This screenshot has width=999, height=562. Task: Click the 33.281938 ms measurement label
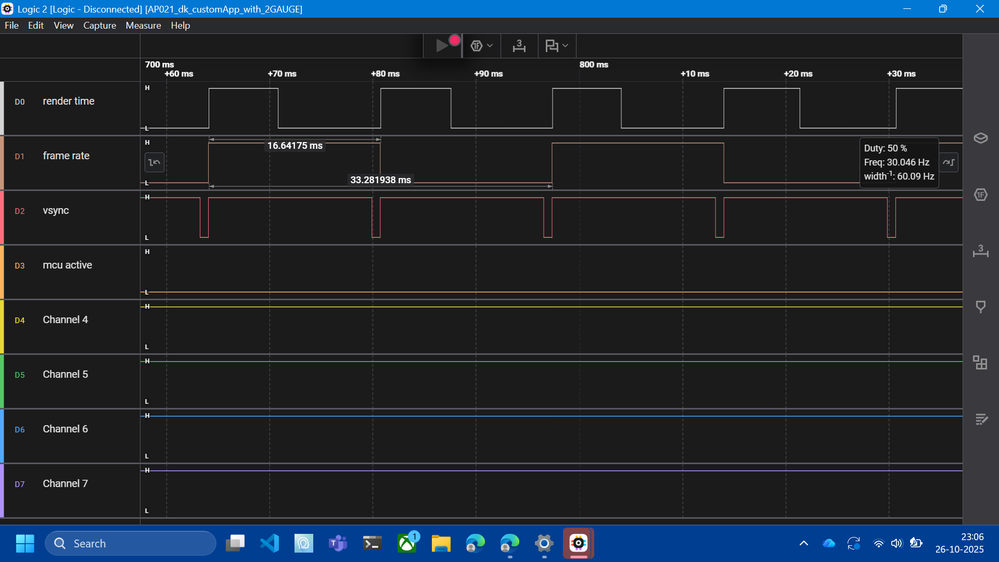pyautogui.click(x=380, y=180)
